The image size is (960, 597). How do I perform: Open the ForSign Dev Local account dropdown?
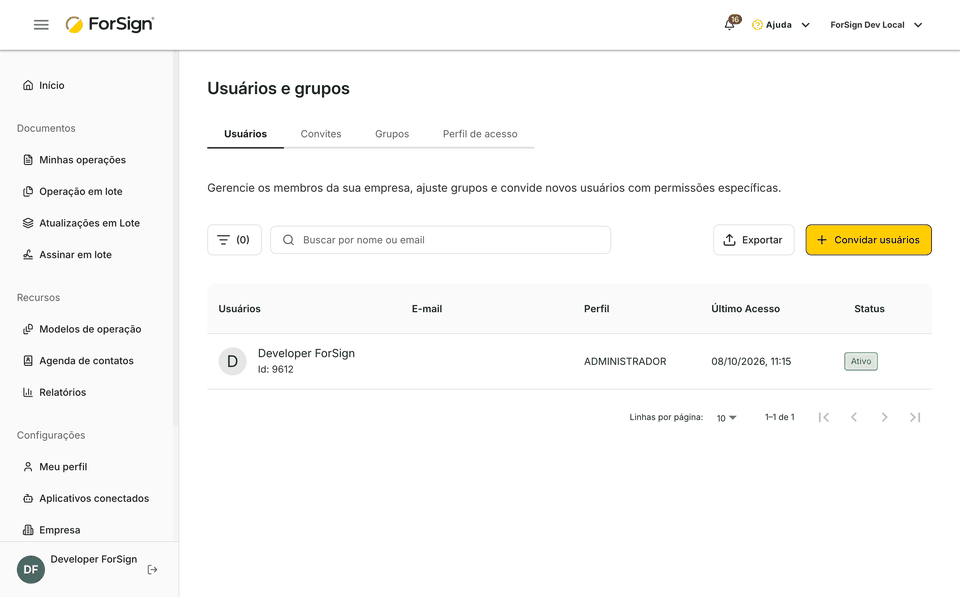click(876, 25)
